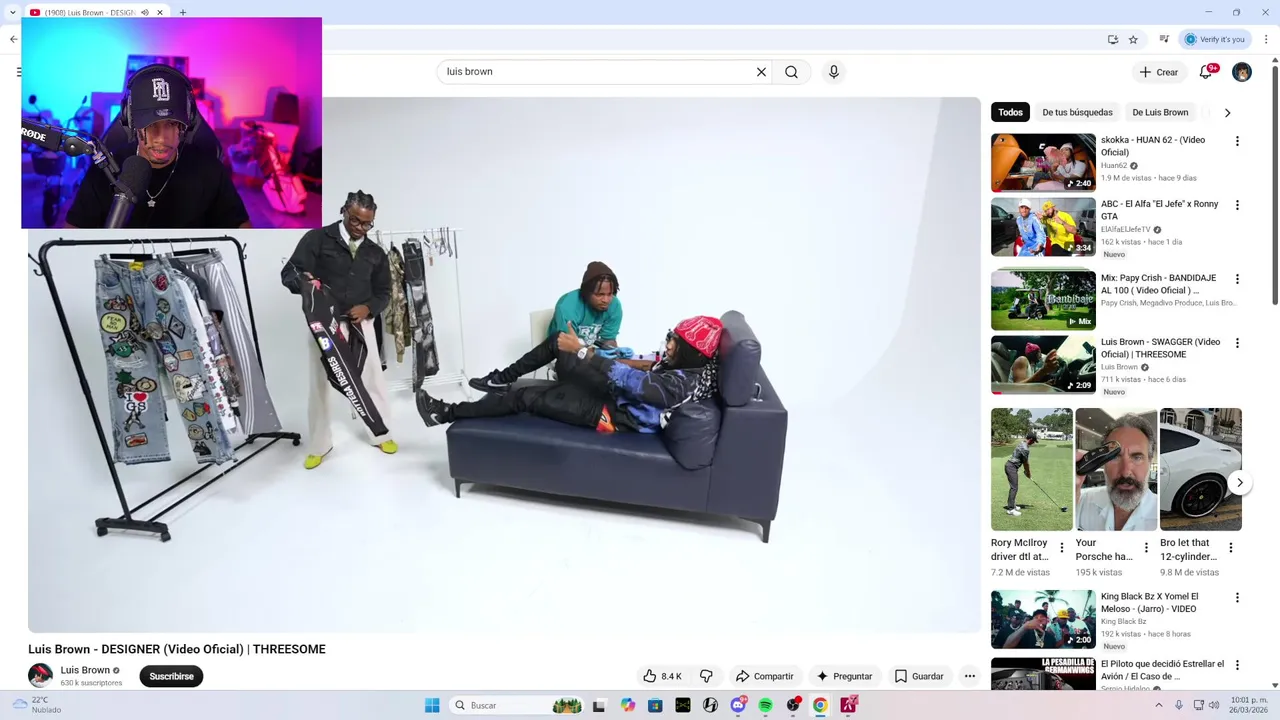This screenshot has height=720, width=1280.
Task: Click the Chrome taskbar icon
Action: pyautogui.click(x=820, y=705)
